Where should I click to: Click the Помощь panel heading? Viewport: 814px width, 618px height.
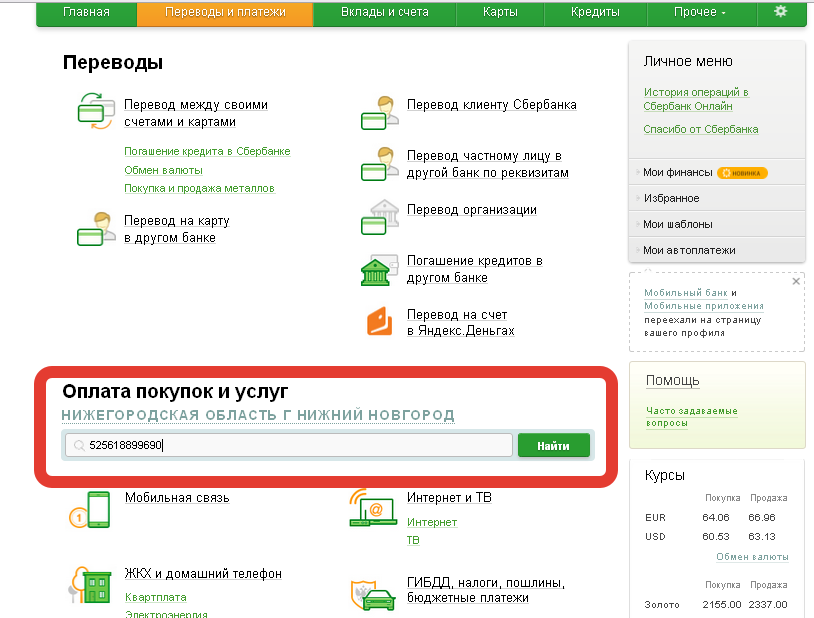point(672,380)
